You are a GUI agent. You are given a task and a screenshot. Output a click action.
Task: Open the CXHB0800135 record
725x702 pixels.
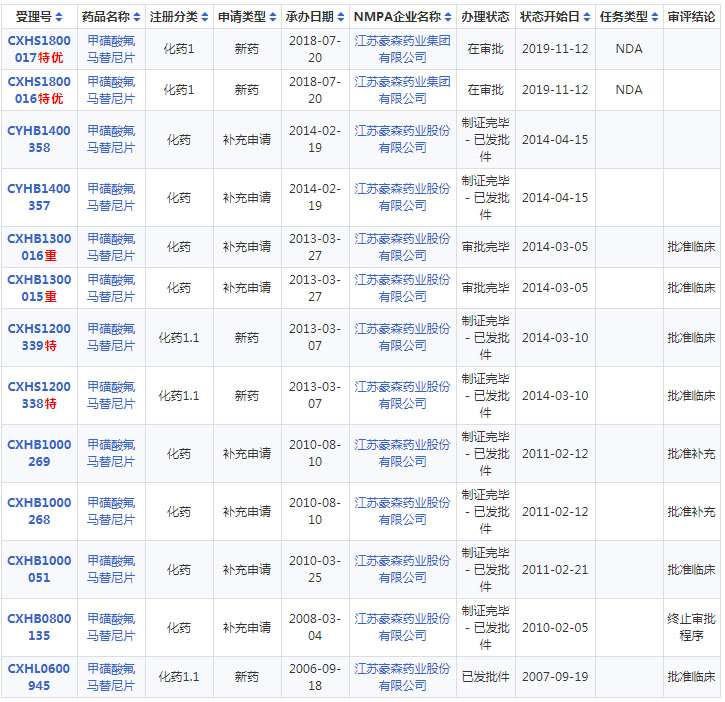(x=38, y=627)
